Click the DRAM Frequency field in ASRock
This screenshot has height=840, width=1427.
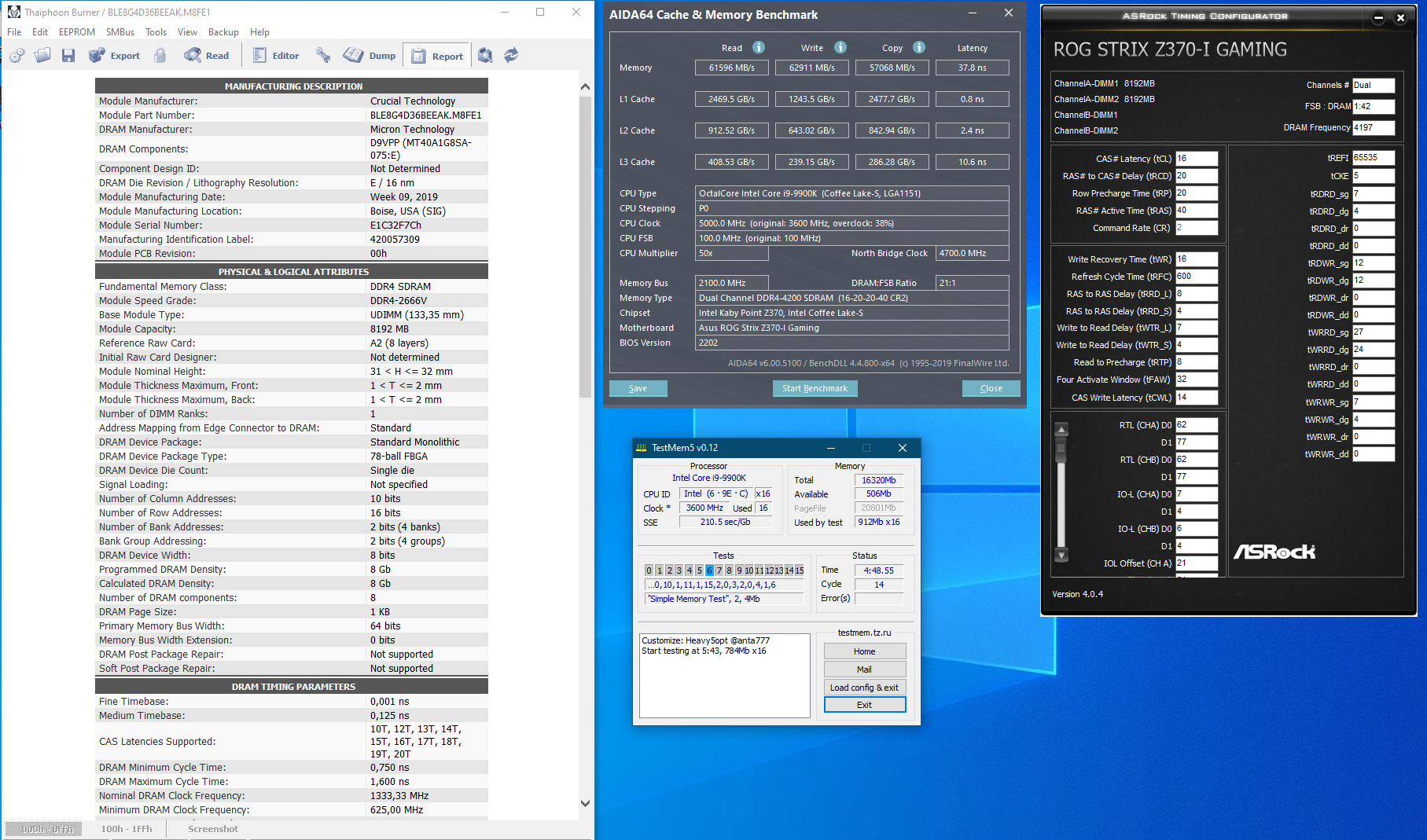(x=1374, y=127)
